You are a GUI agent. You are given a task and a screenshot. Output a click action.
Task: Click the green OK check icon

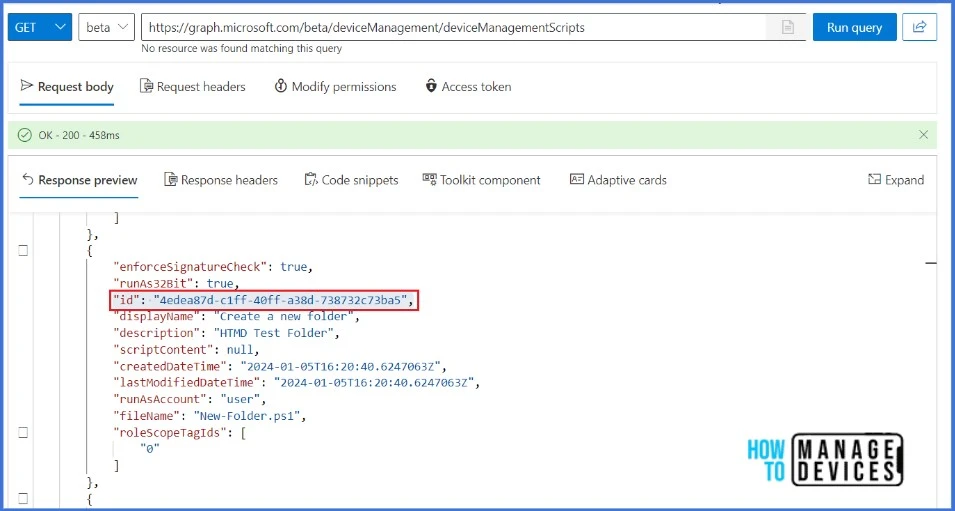point(25,135)
